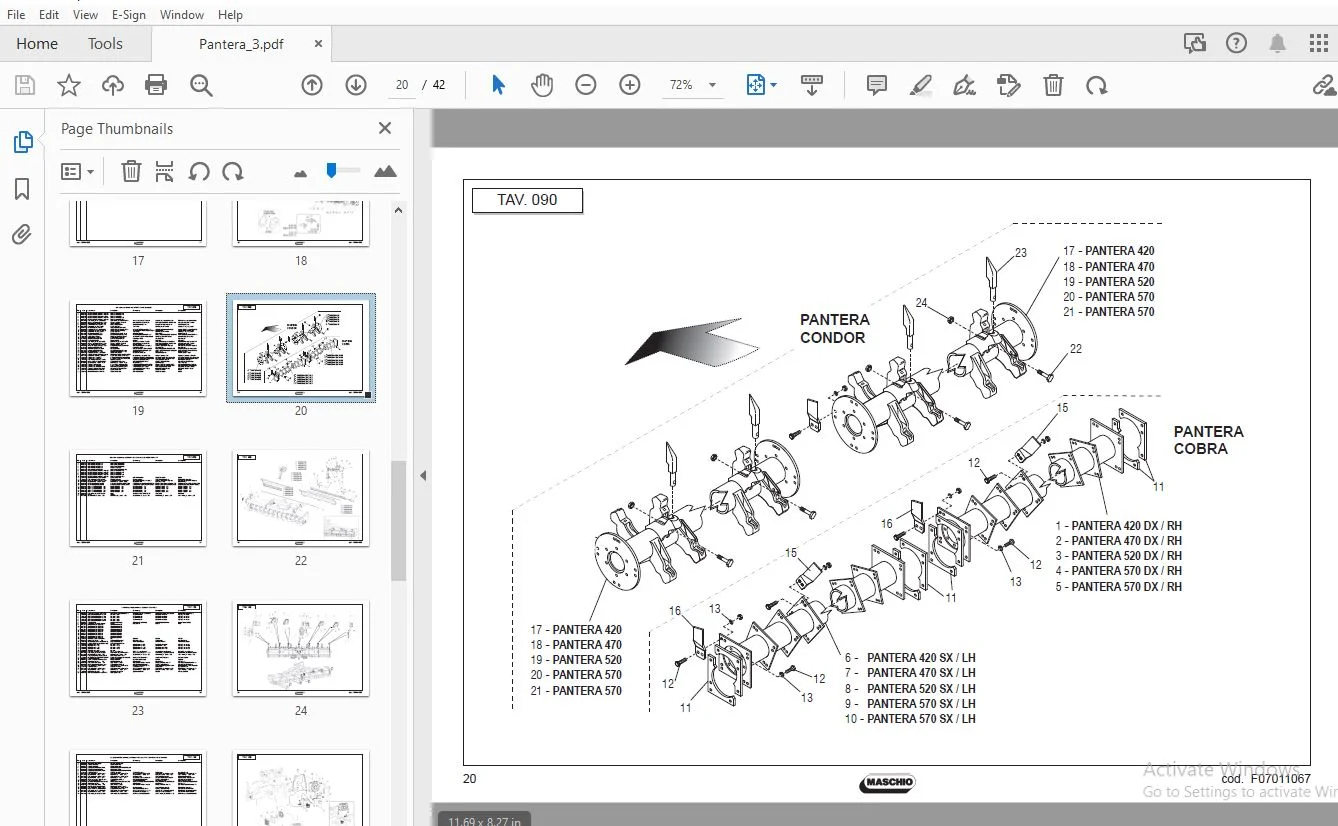
Task: Adjust the thumbnail size slider handle
Action: click(331, 171)
